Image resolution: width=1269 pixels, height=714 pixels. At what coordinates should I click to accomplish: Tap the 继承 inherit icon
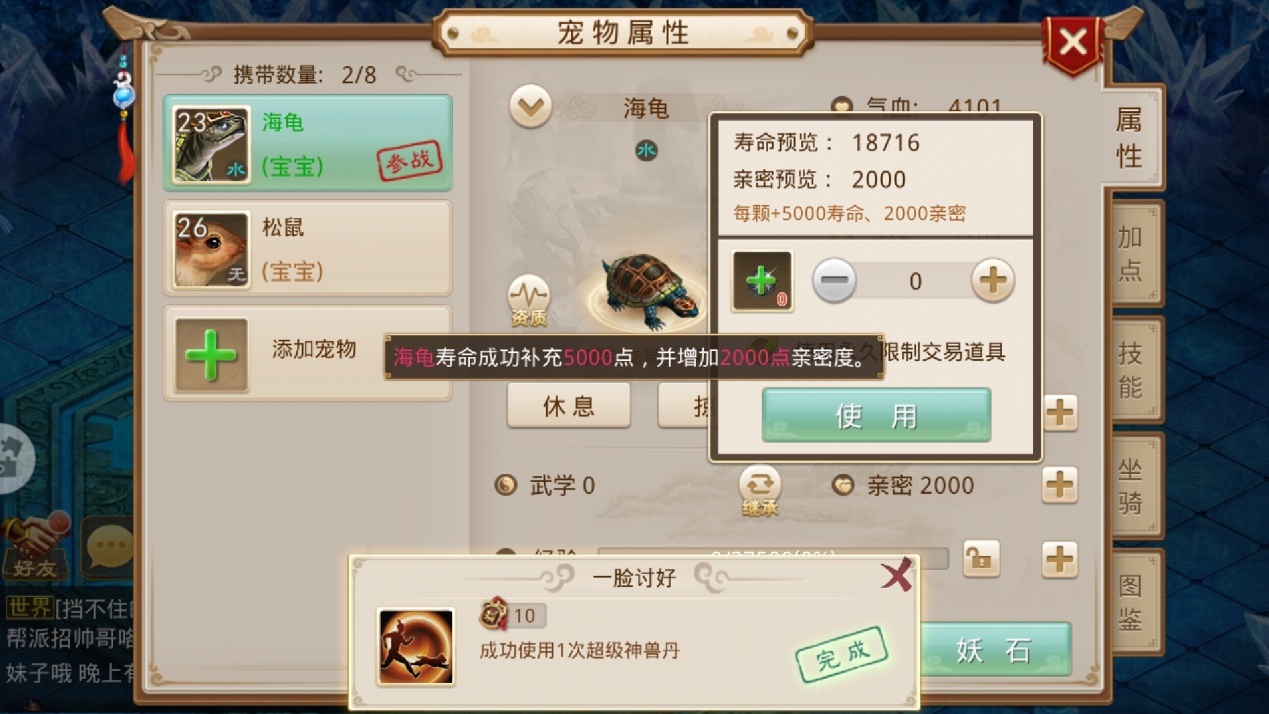759,491
